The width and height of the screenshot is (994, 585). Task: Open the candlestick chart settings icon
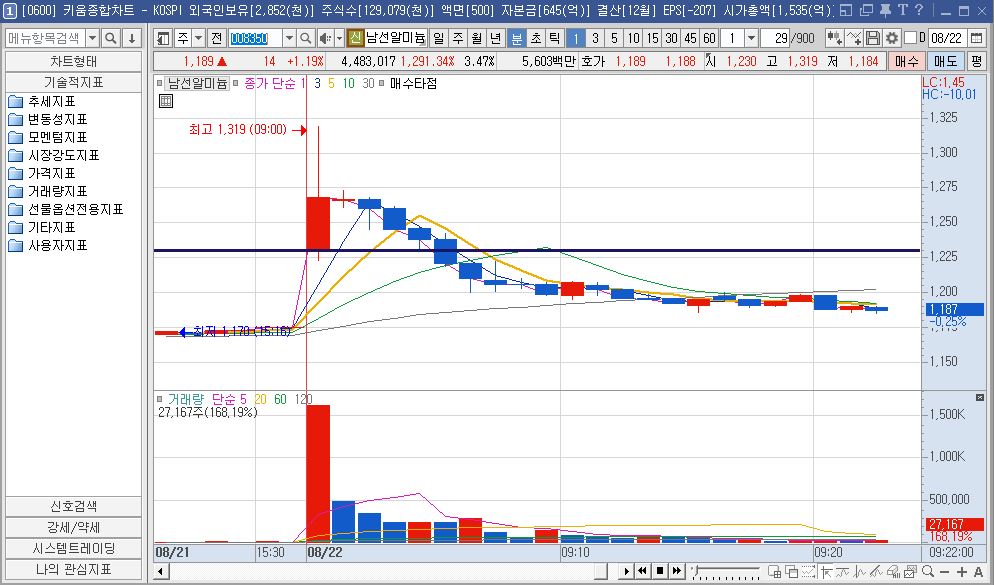click(x=834, y=39)
